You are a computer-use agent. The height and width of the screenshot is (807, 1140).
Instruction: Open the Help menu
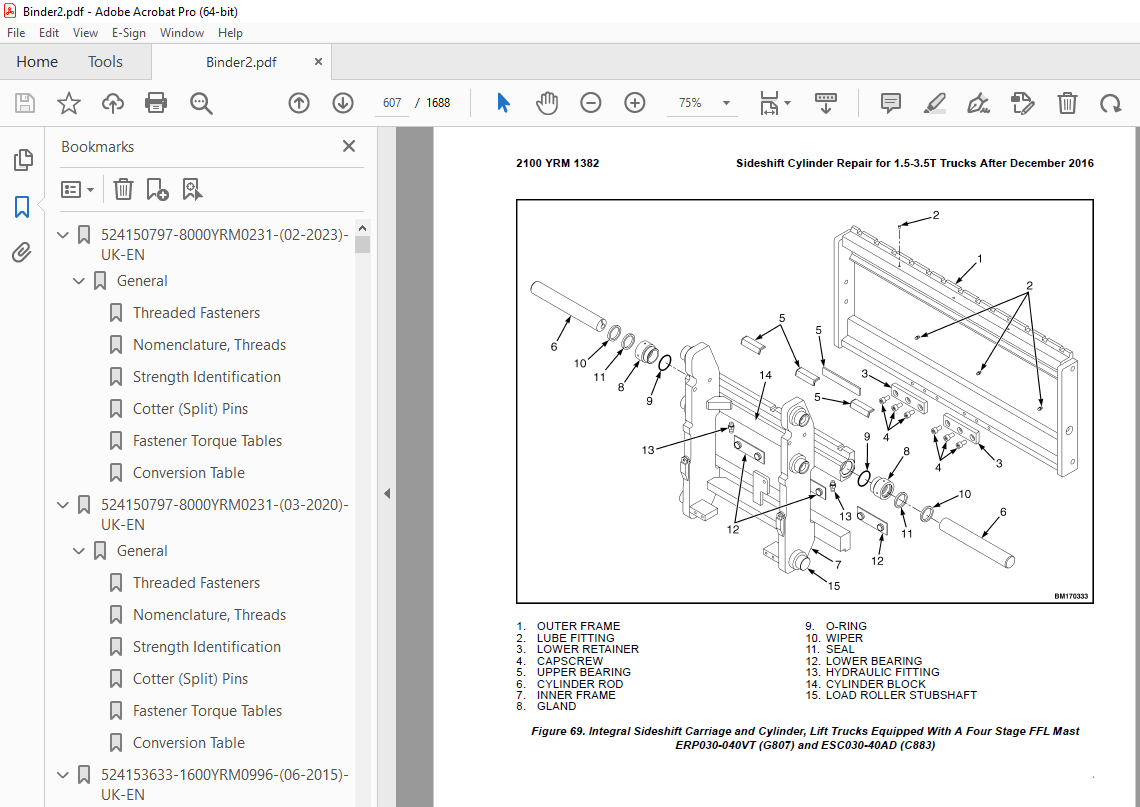coord(230,33)
